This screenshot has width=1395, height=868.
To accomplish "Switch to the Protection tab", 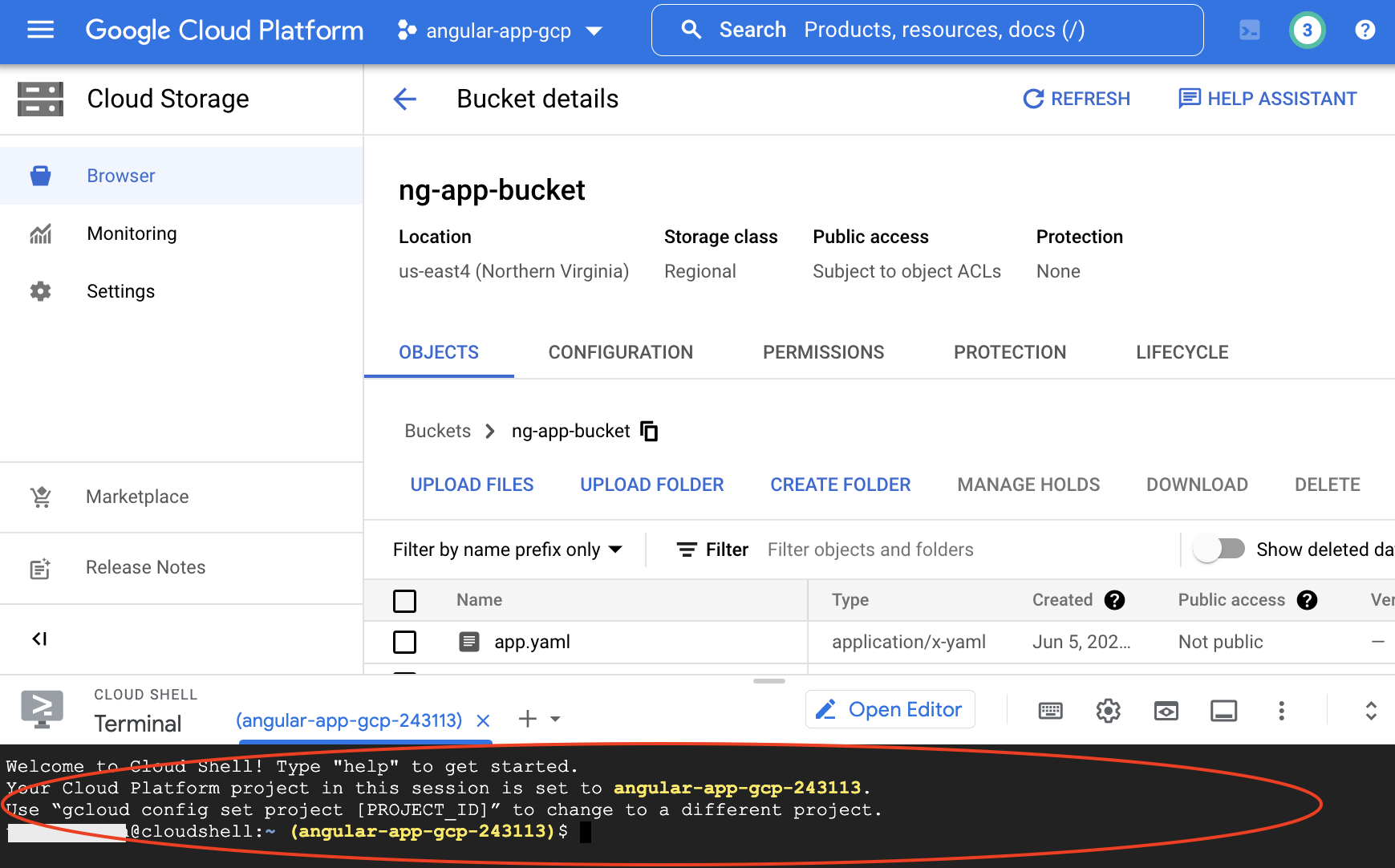I will (x=1010, y=352).
